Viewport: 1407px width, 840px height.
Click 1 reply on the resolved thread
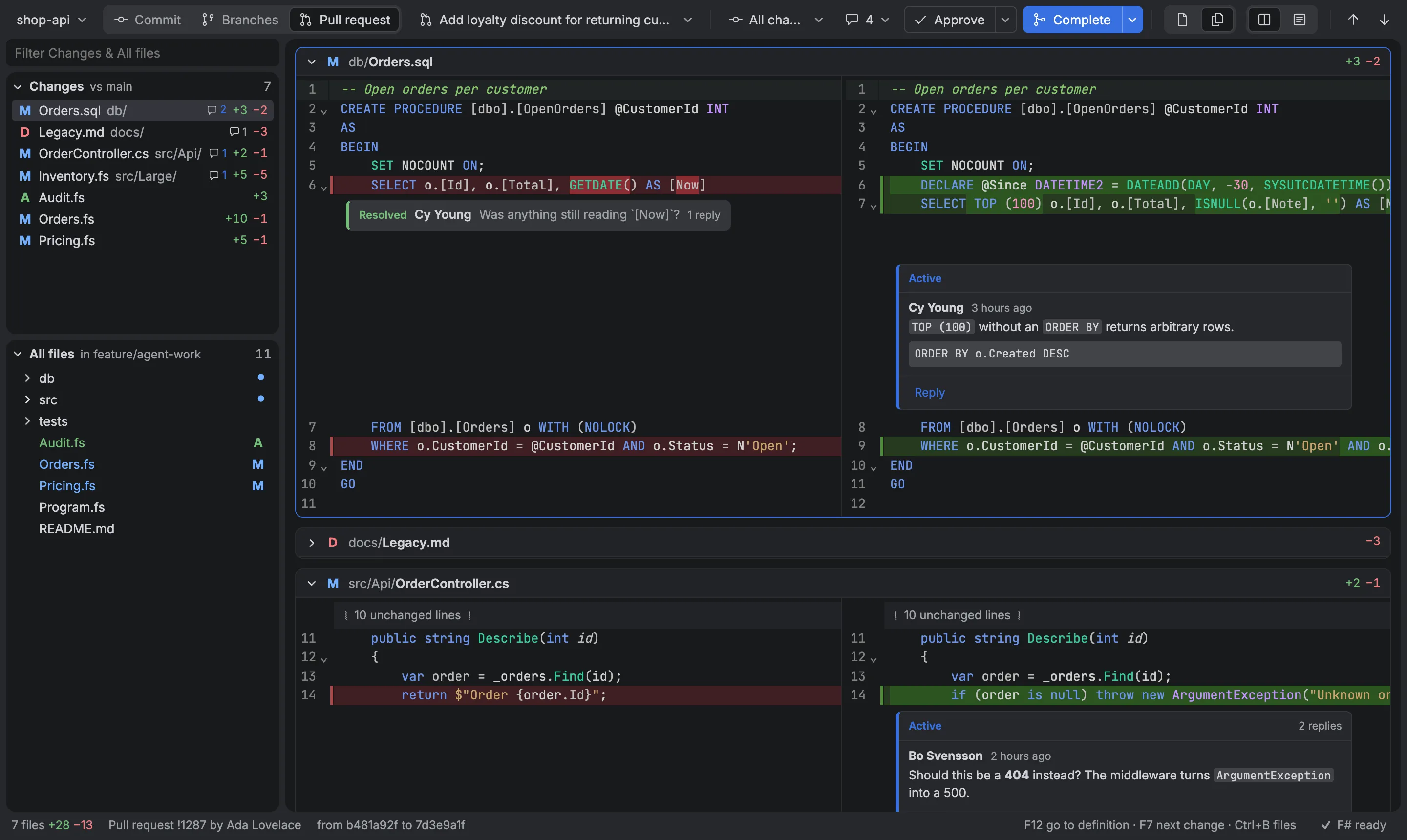[x=703, y=215]
